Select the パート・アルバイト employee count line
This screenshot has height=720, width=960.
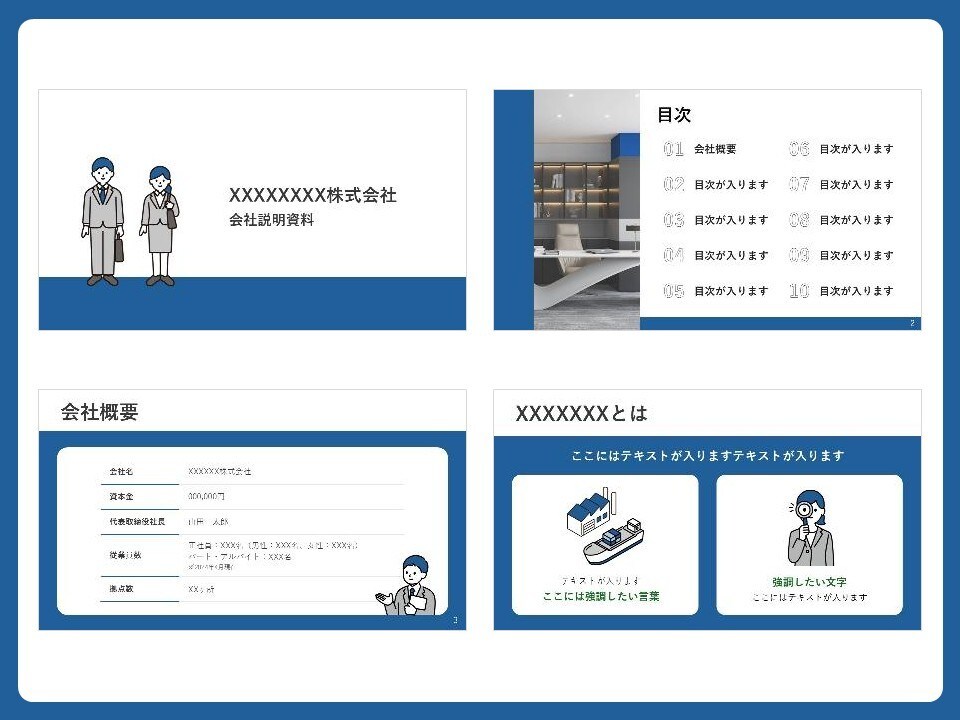click(x=240, y=557)
